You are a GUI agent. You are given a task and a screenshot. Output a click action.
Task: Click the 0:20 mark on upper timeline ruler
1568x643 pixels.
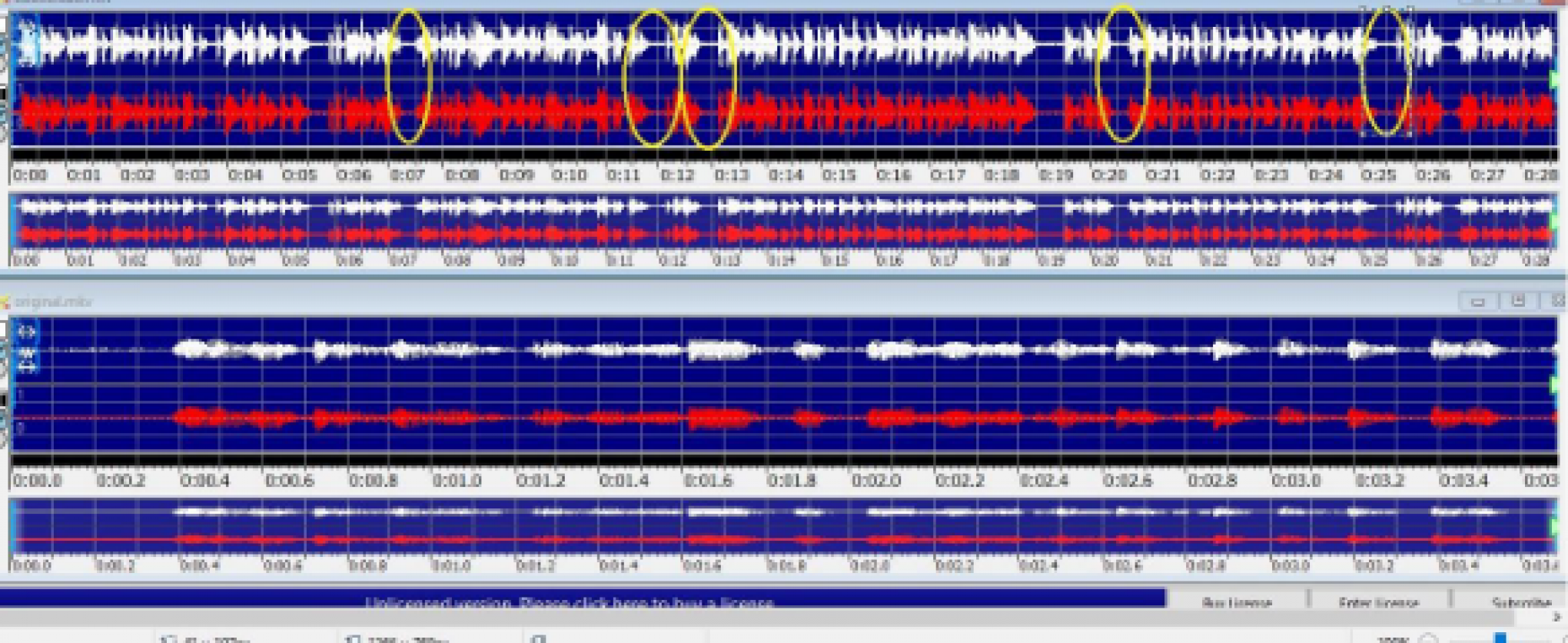(x=1108, y=175)
